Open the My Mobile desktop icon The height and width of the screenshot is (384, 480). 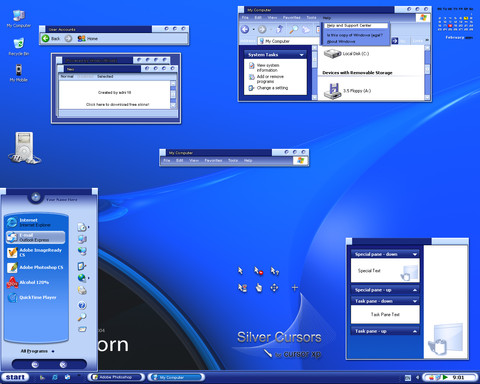pyautogui.click(x=19, y=73)
